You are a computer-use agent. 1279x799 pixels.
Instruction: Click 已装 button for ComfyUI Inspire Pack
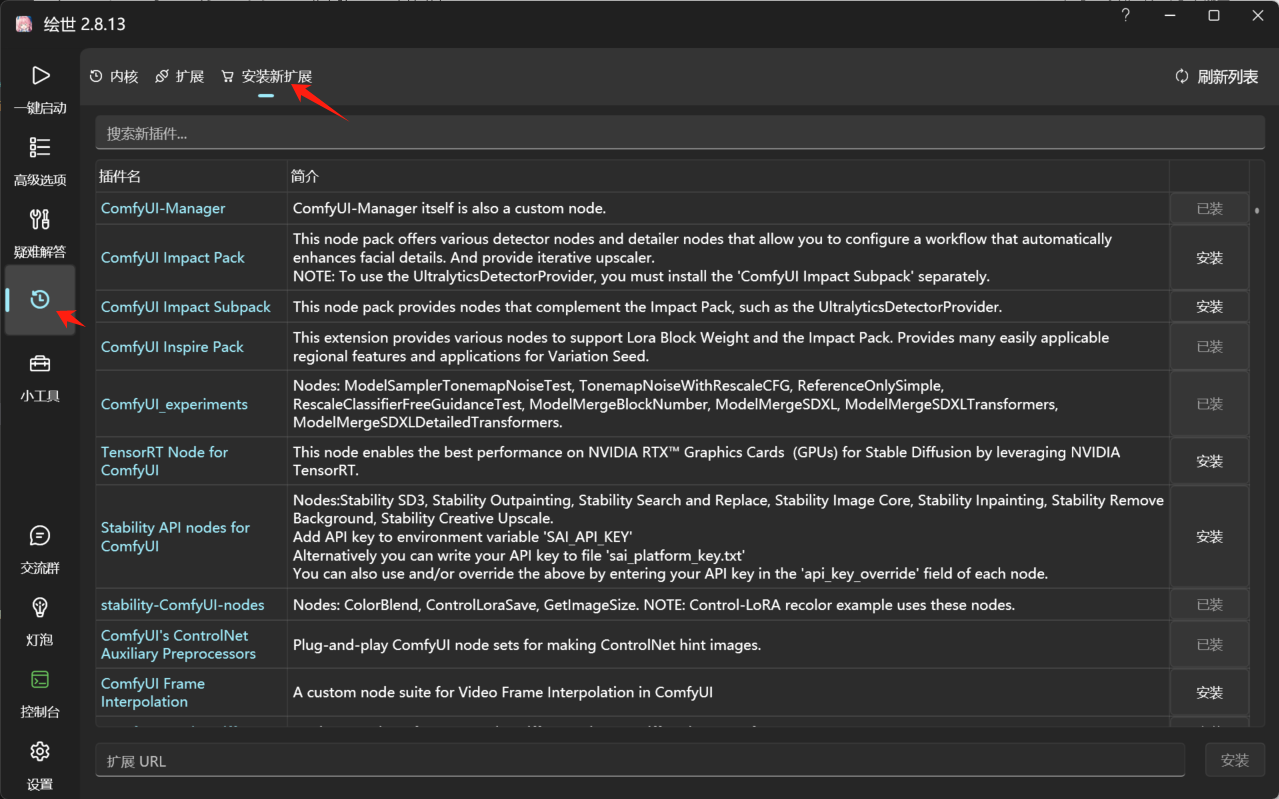coord(1210,346)
